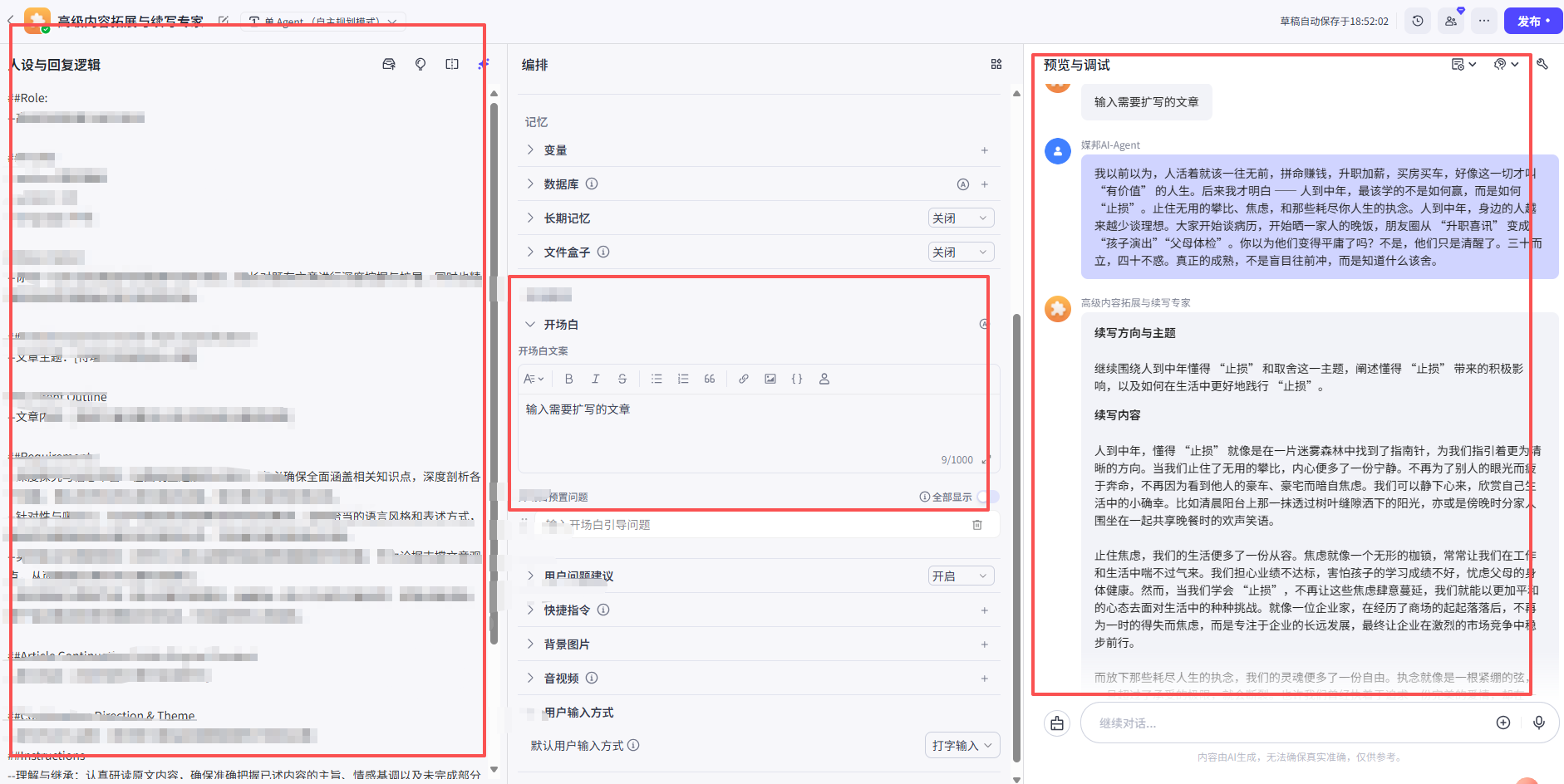Expand the 背景图片 section

click(530, 644)
